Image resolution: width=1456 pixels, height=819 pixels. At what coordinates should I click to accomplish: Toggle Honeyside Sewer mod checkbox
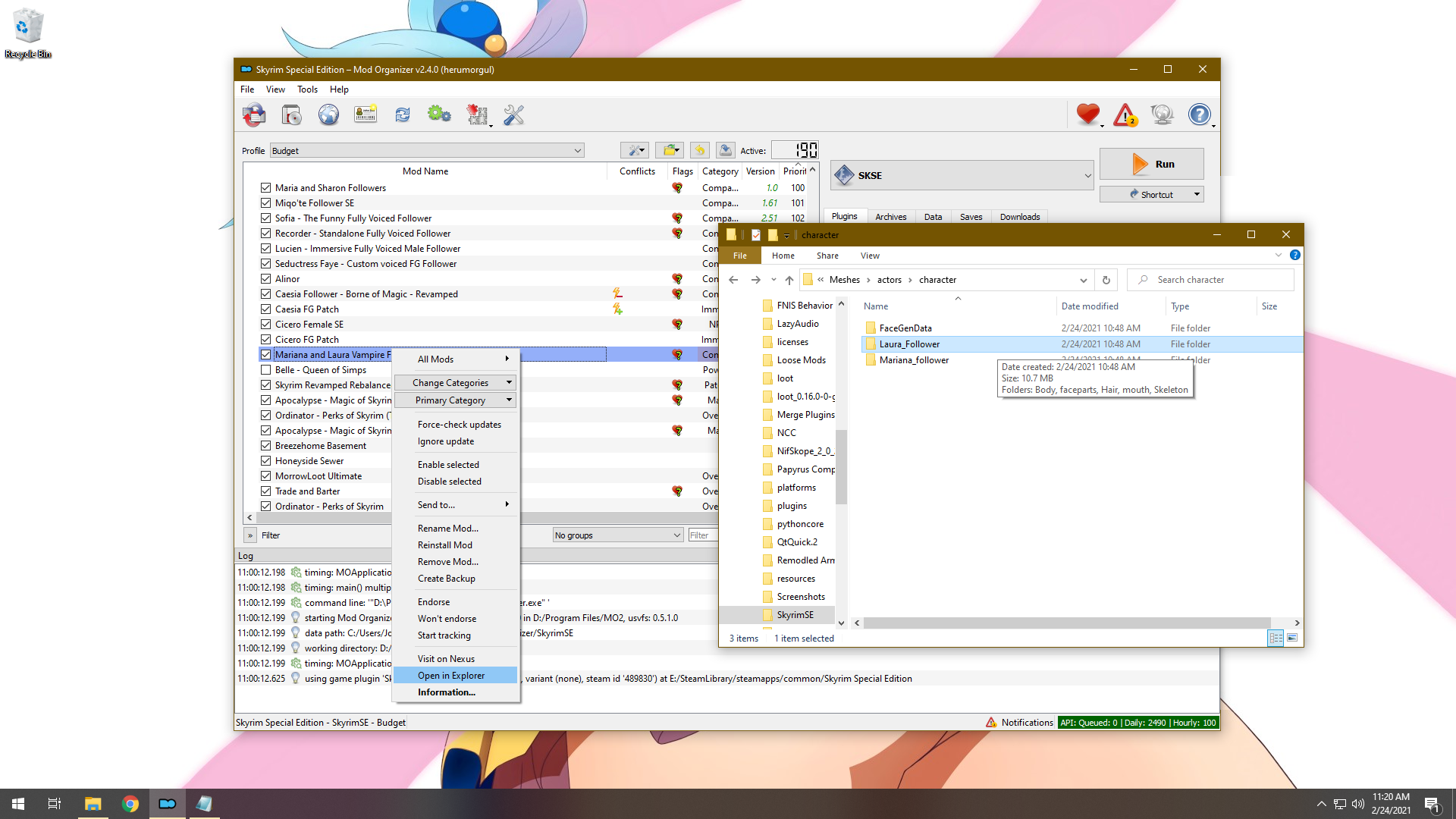coord(265,460)
